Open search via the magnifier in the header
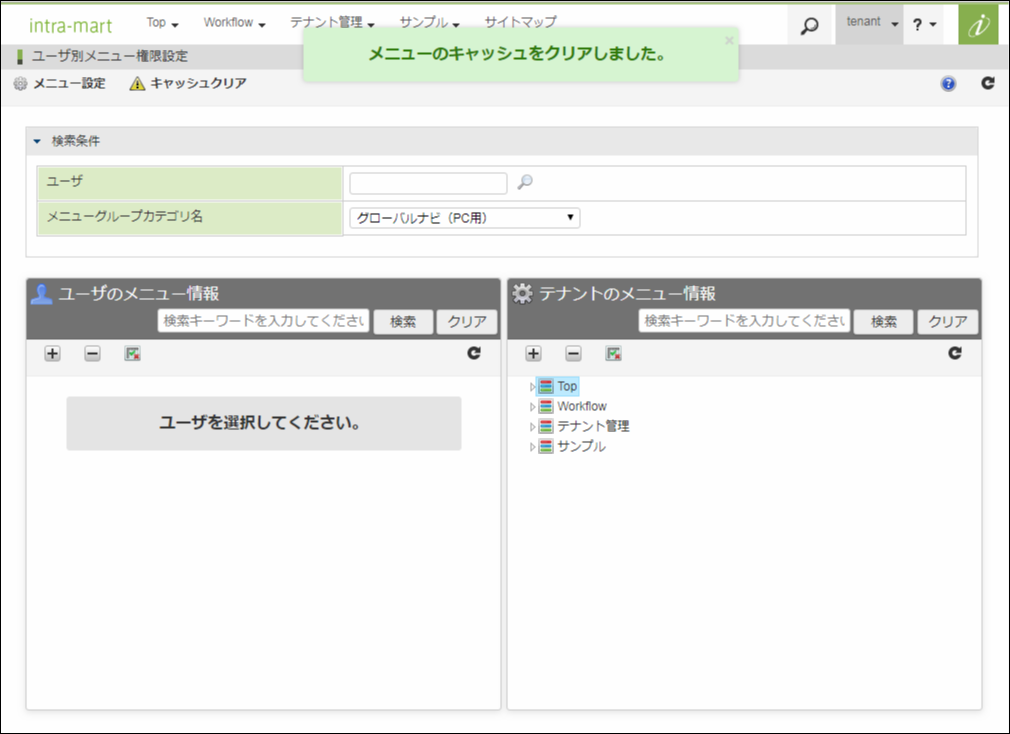This screenshot has height=734, width=1010. point(809,22)
